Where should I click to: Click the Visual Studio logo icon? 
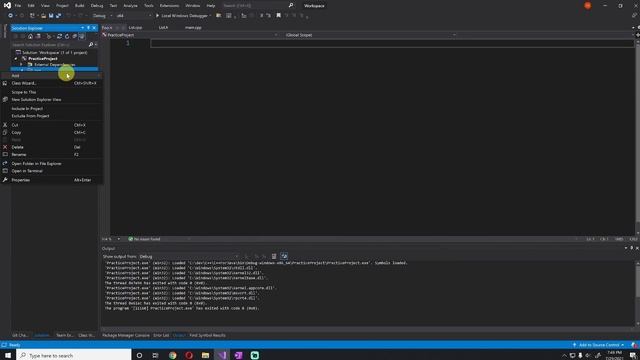[7, 5]
